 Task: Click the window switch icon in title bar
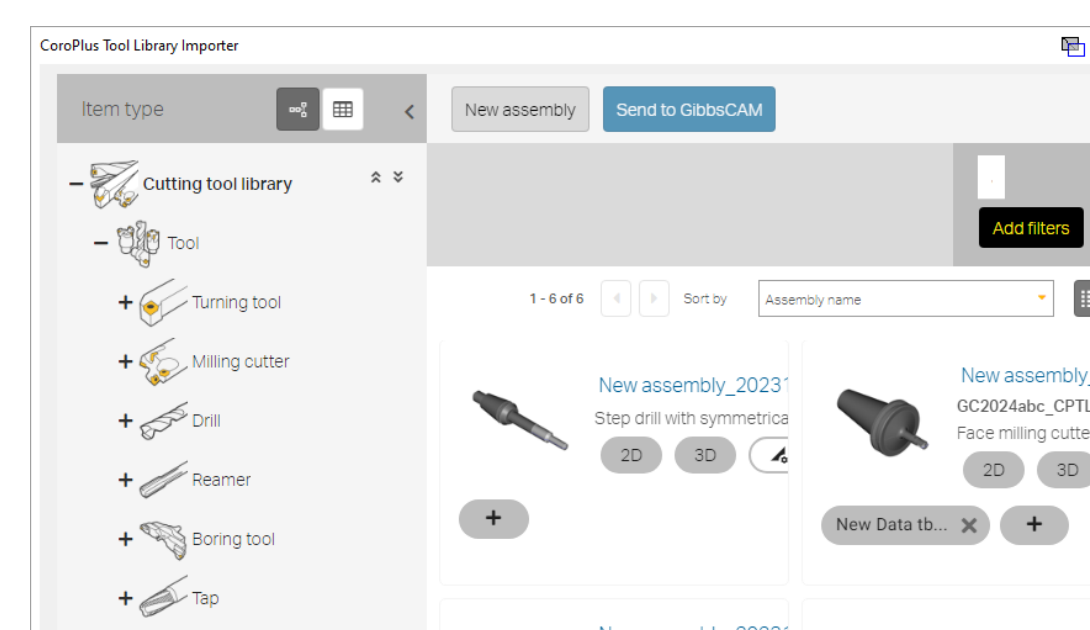pyautogui.click(x=1073, y=47)
